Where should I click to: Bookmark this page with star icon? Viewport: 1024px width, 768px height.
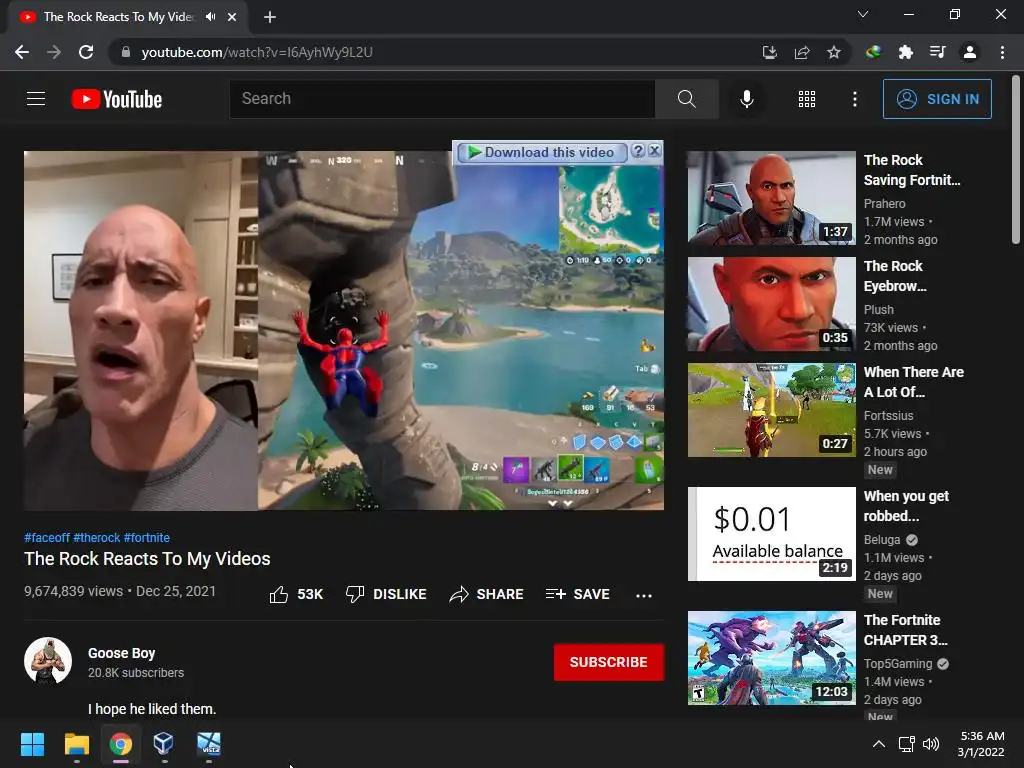[x=833, y=52]
